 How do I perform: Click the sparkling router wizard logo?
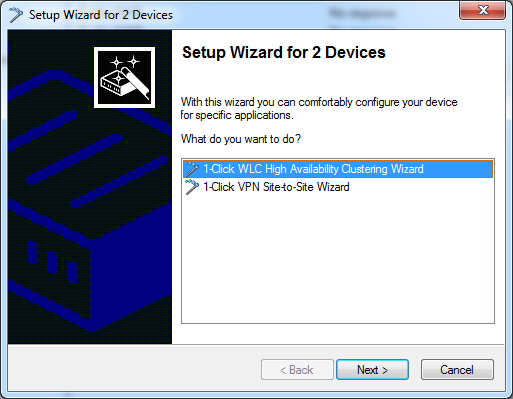tap(124, 77)
